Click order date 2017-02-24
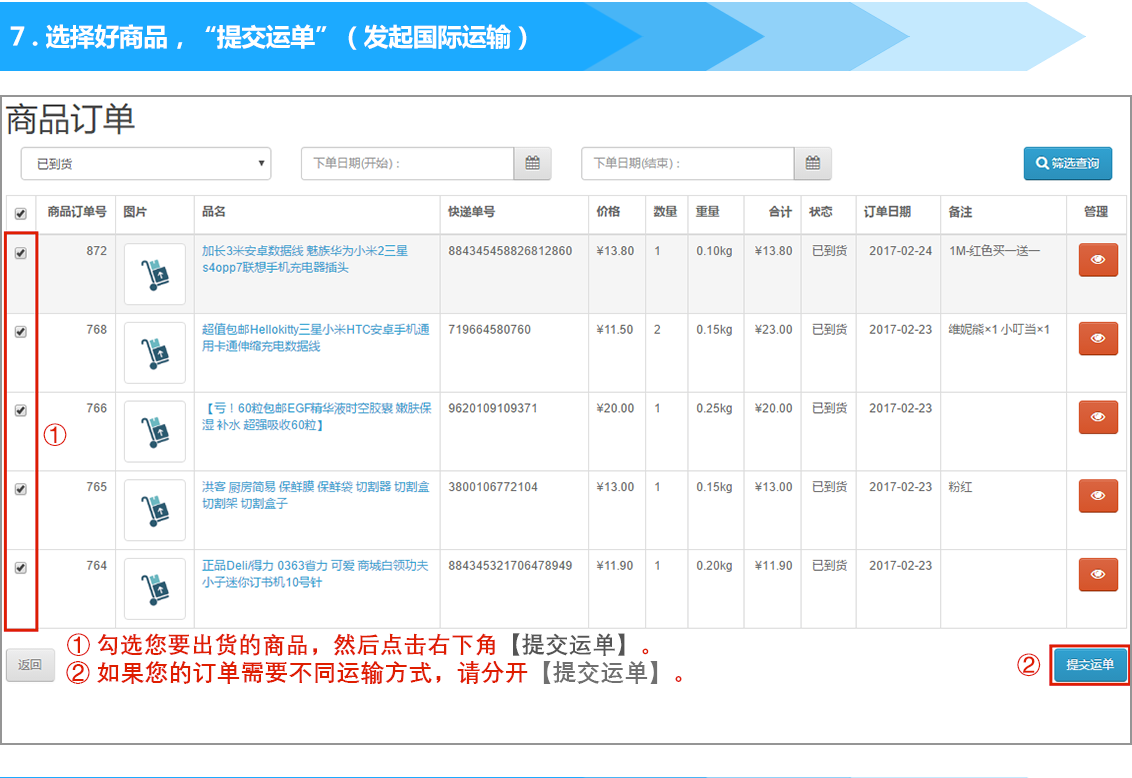 pos(900,251)
